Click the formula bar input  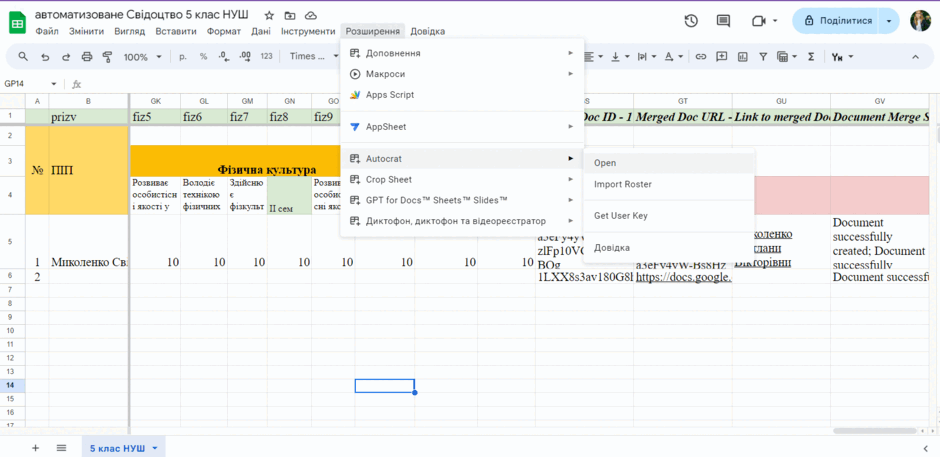pos(510,84)
